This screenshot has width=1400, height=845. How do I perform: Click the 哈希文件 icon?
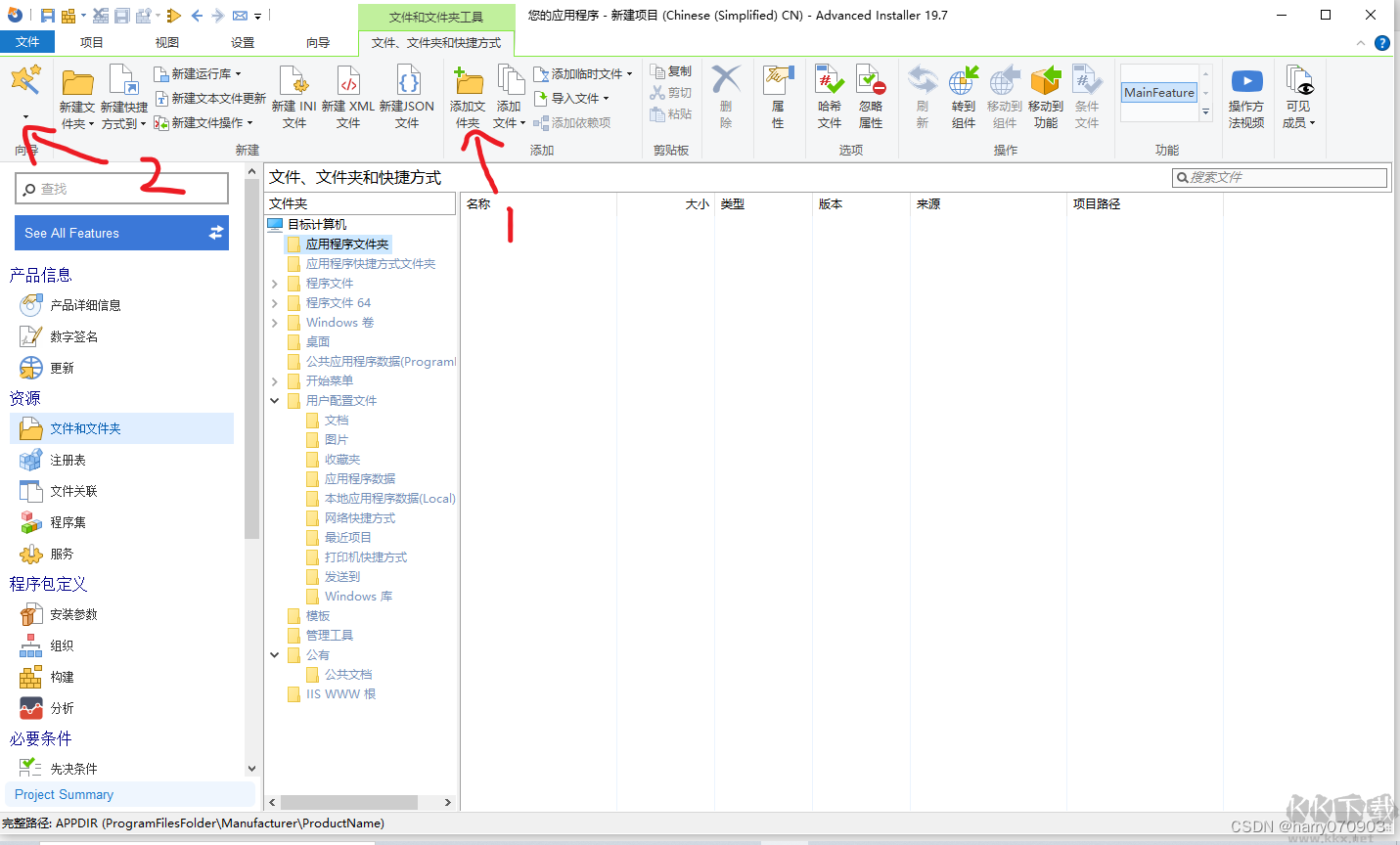pos(829,95)
